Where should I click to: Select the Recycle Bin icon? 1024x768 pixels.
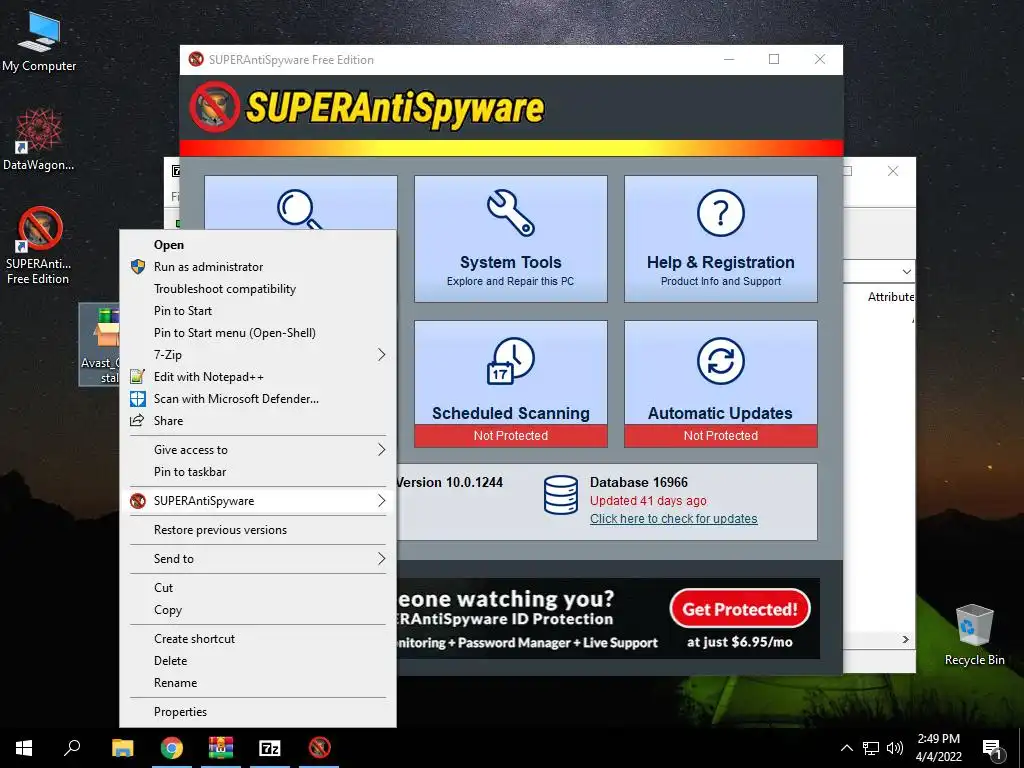coord(974,634)
